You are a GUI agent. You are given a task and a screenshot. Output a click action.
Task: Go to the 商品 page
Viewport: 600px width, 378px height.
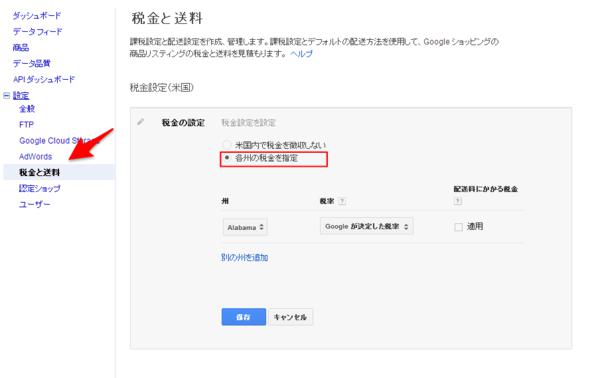click(21, 47)
